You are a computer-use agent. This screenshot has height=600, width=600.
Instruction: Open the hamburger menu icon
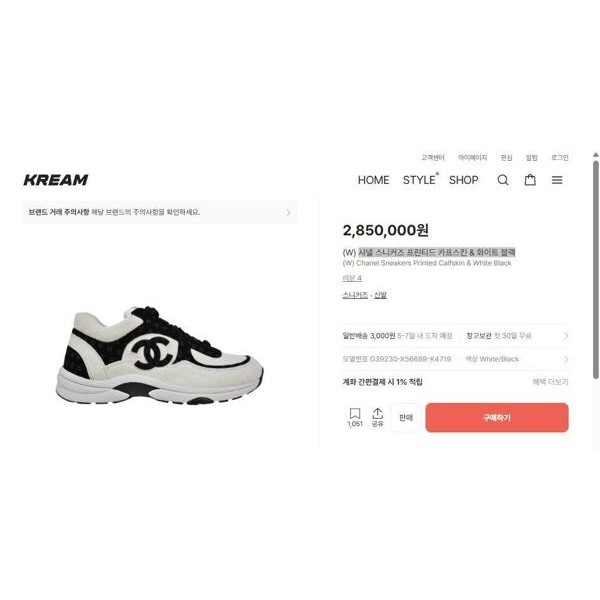point(557,180)
